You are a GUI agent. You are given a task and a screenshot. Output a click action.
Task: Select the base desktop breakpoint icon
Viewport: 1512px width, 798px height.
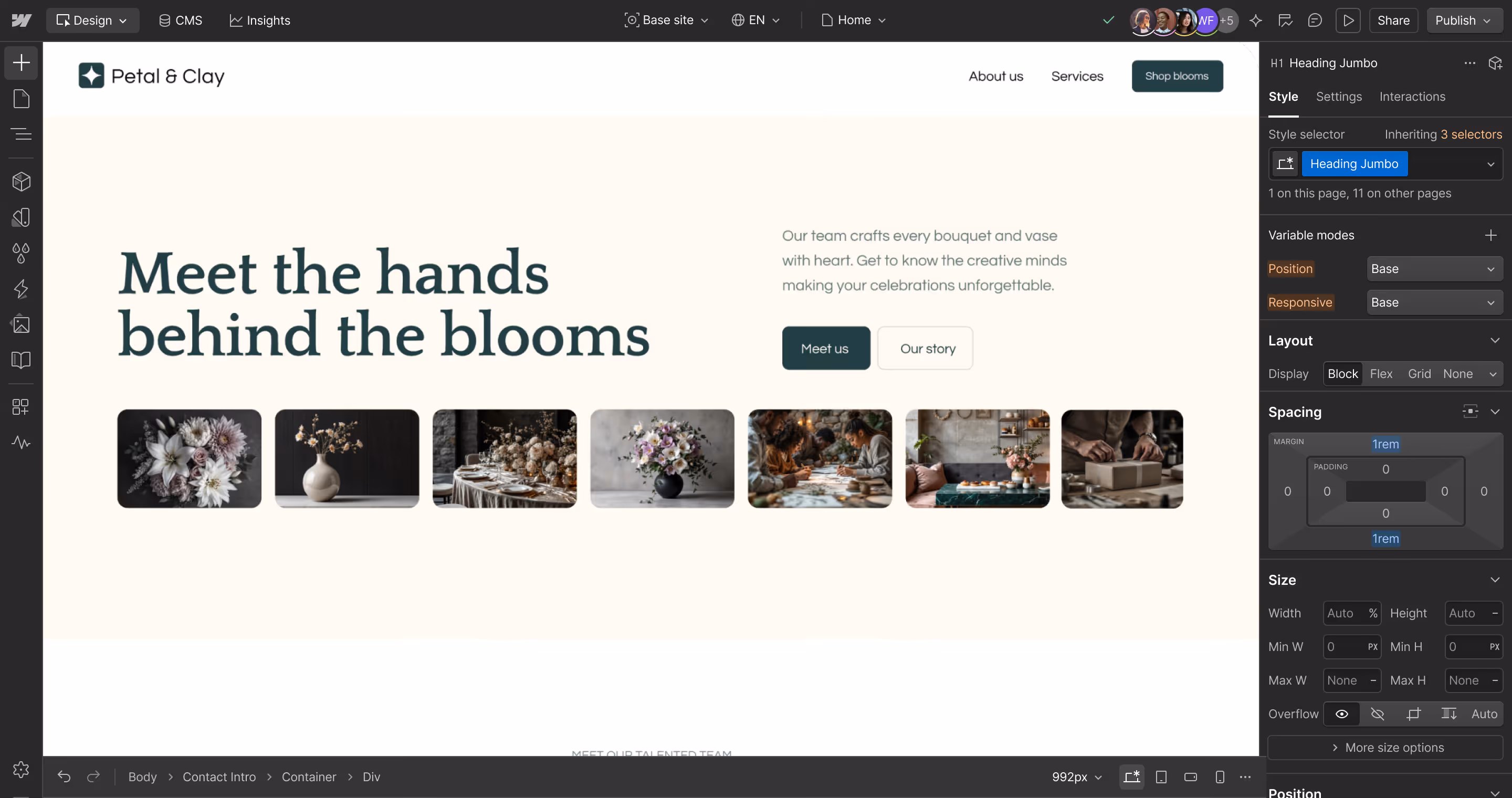click(1132, 777)
